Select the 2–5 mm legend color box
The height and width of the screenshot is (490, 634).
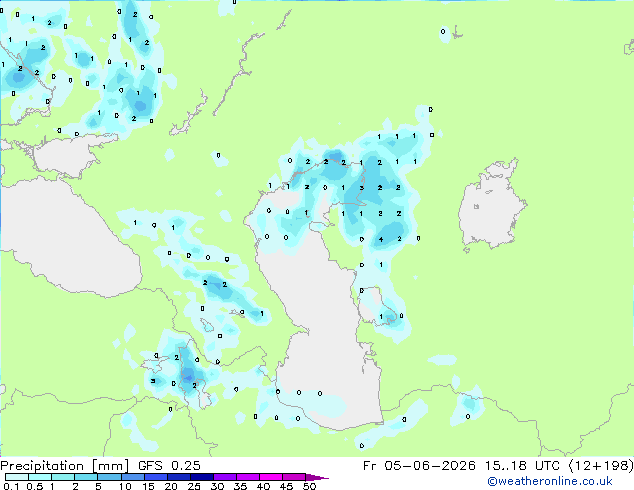pos(86,477)
